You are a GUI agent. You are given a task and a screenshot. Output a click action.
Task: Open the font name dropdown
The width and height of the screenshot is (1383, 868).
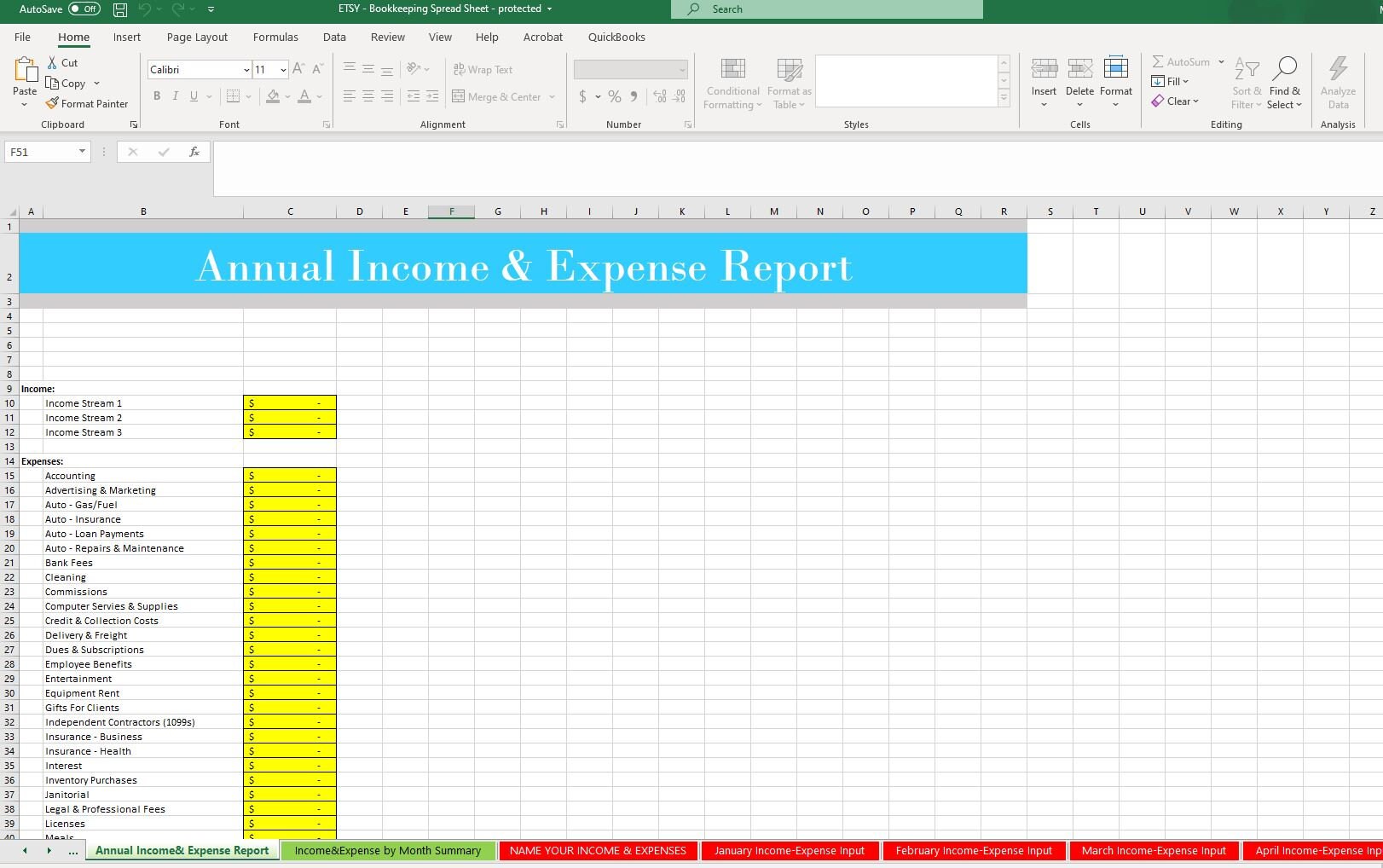[x=246, y=69]
